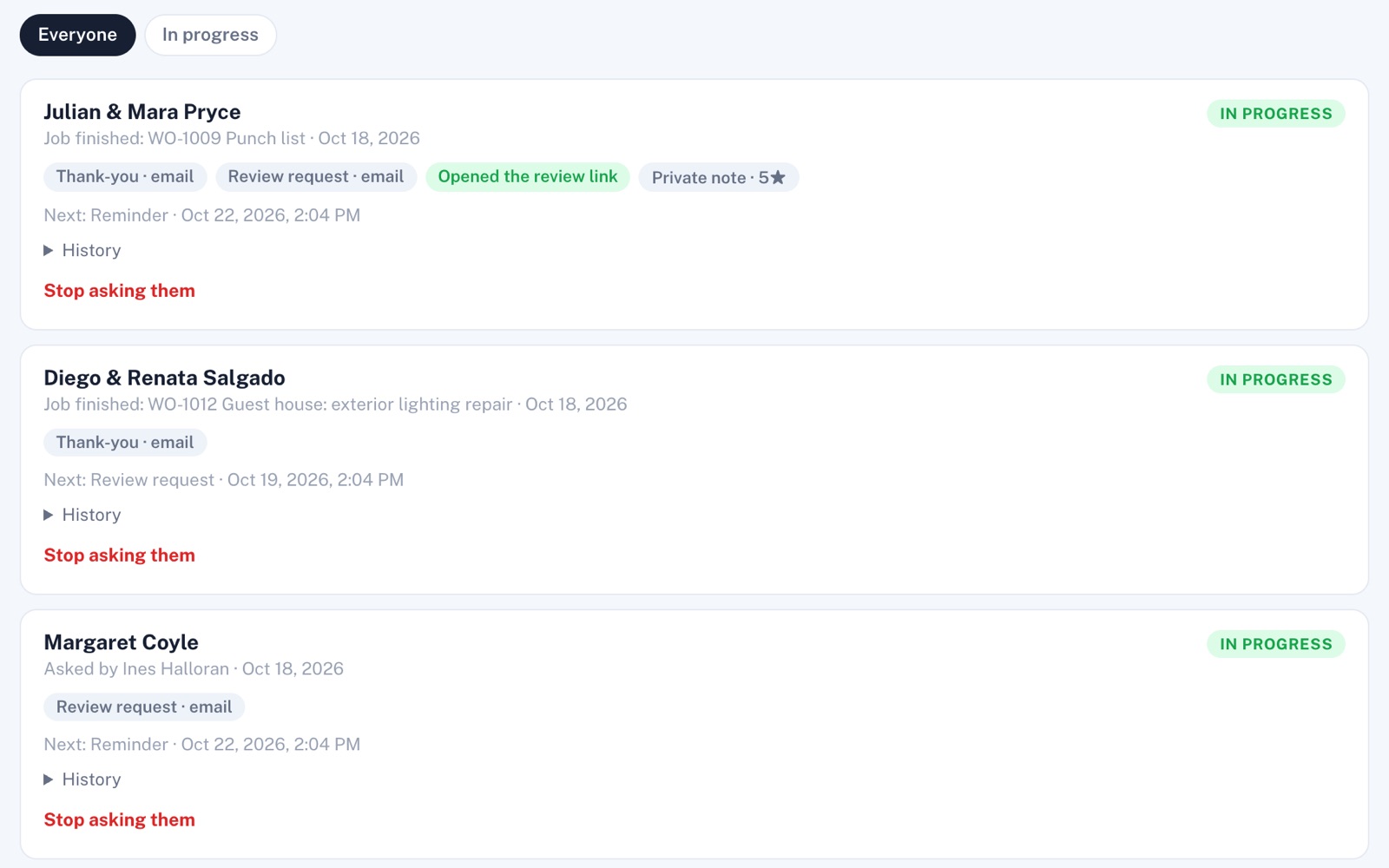Click the Margaret Coyle name

click(122, 642)
